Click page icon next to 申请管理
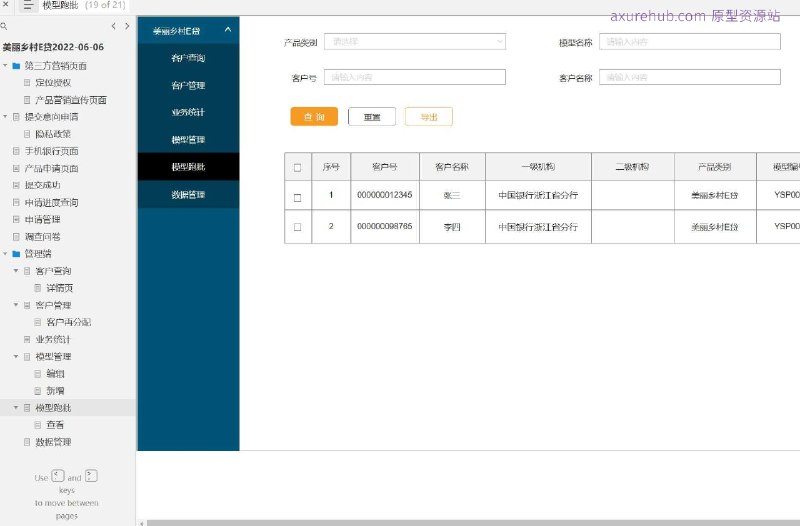 [x=16, y=219]
